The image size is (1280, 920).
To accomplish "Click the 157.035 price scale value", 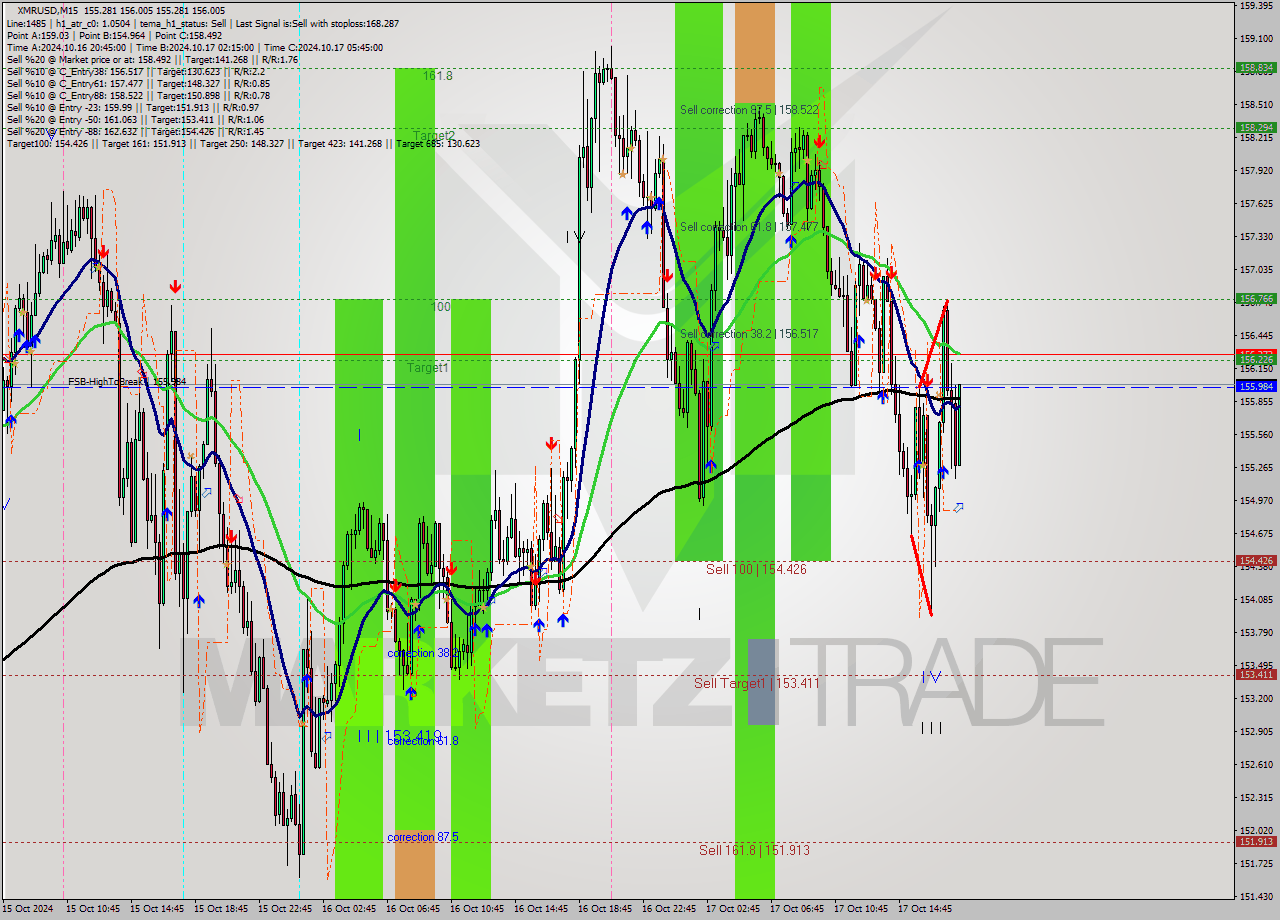I will click(x=1255, y=270).
